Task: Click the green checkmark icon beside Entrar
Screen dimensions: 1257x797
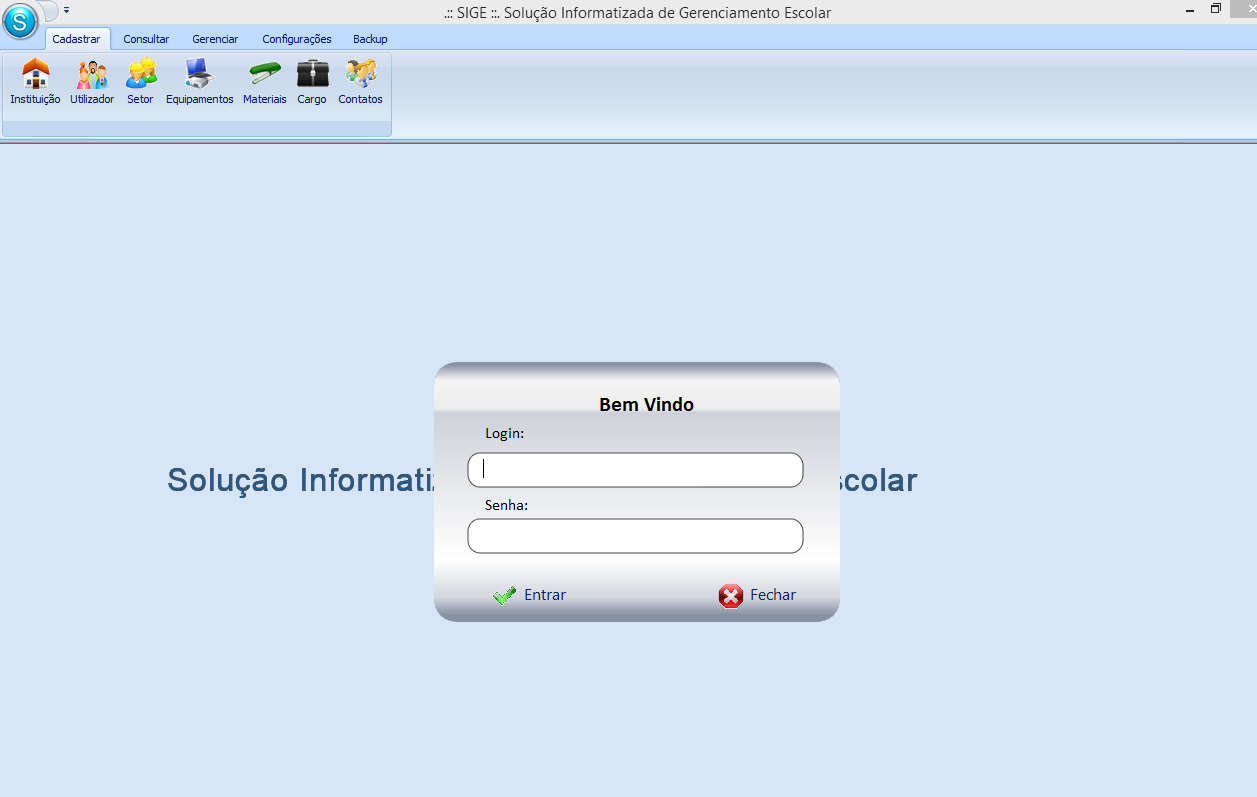Action: click(x=505, y=594)
